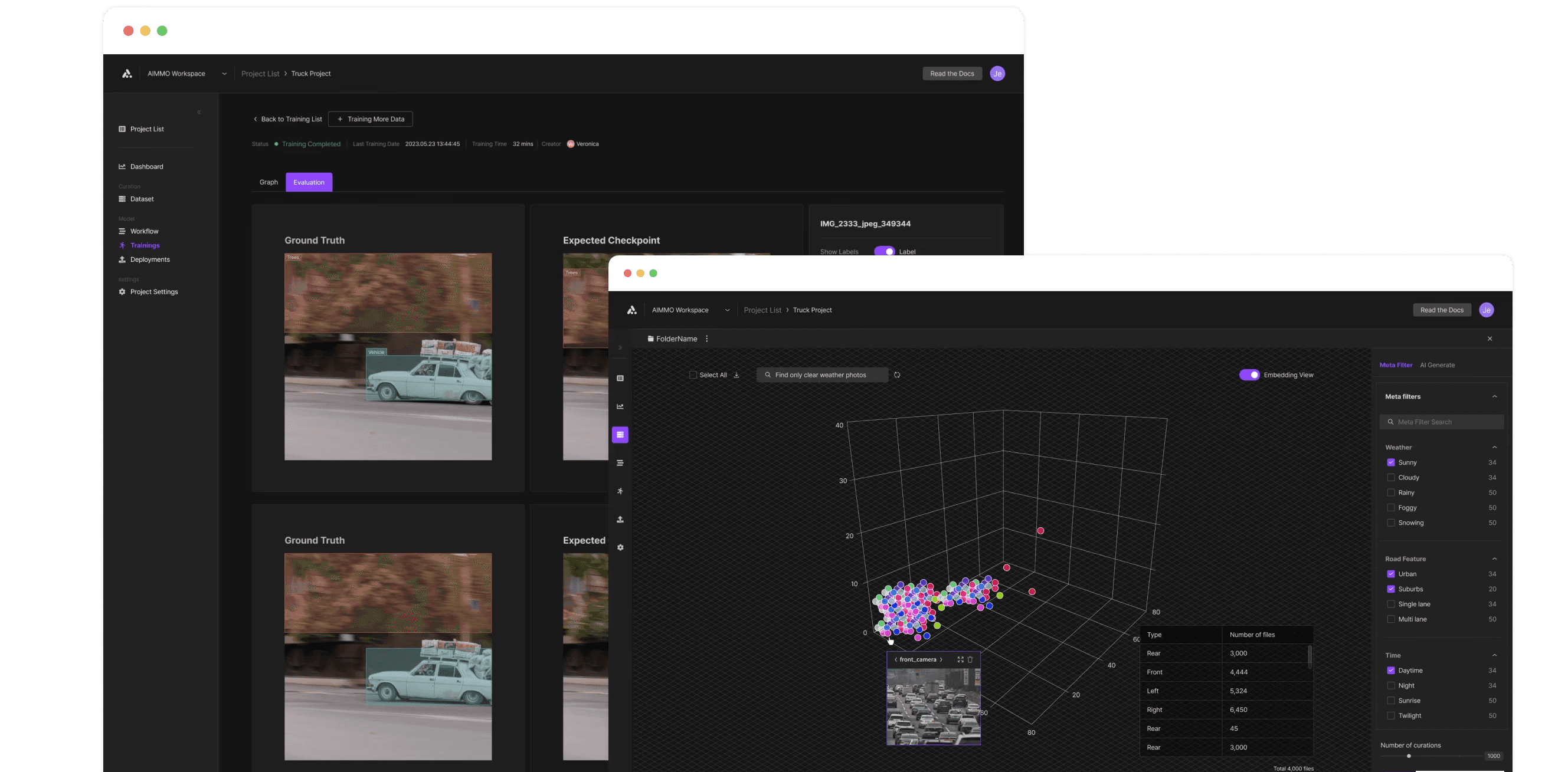Open the chart icon in collapsed sidebar
Image resolution: width=1568 pixels, height=772 pixels.
click(620, 406)
